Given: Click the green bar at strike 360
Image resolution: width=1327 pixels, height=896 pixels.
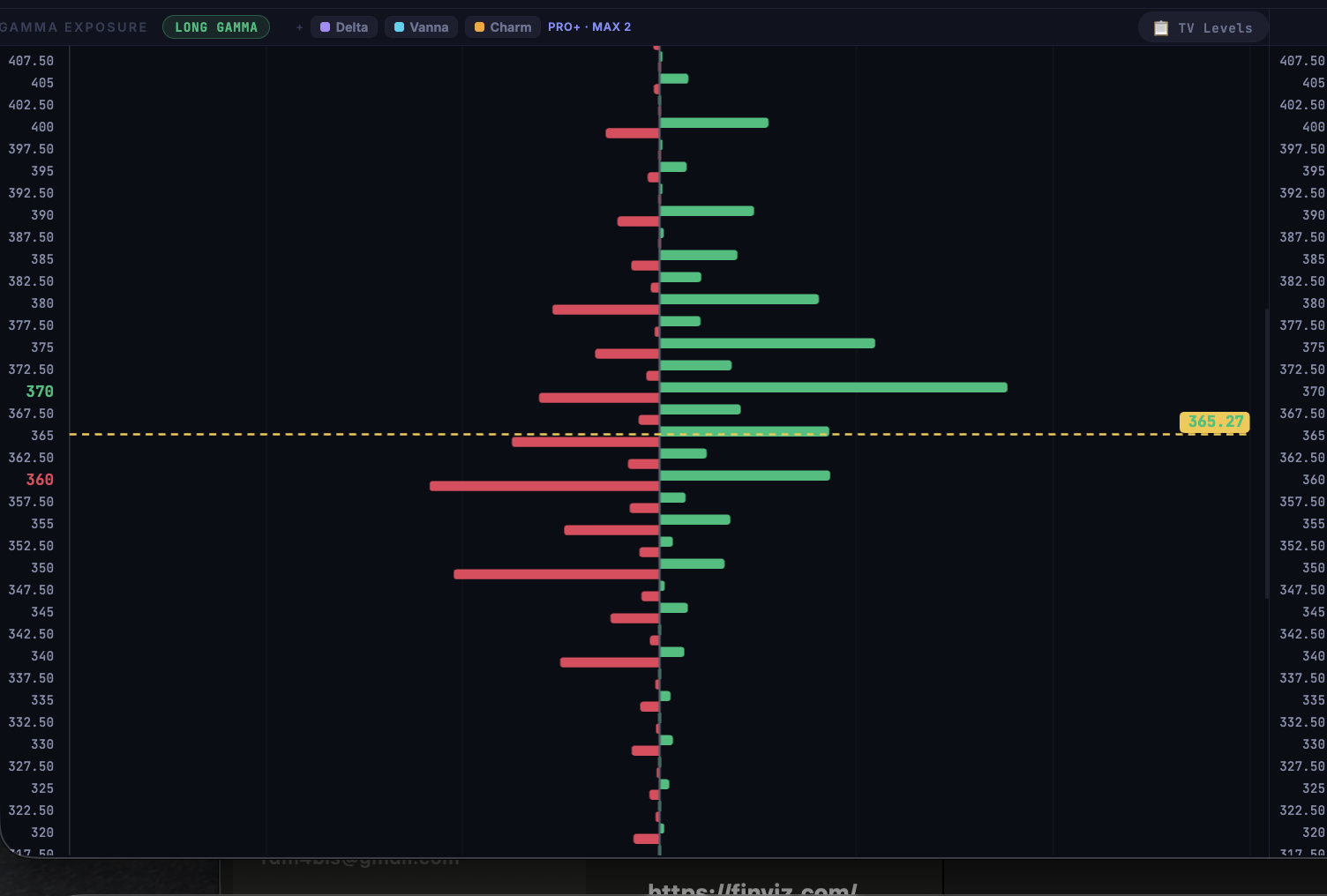Looking at the screenshot, I should pos(745,475).
